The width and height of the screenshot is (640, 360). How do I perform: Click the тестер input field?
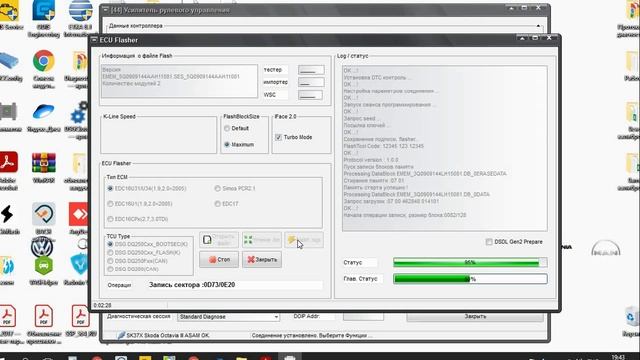[x=311, y=70]
